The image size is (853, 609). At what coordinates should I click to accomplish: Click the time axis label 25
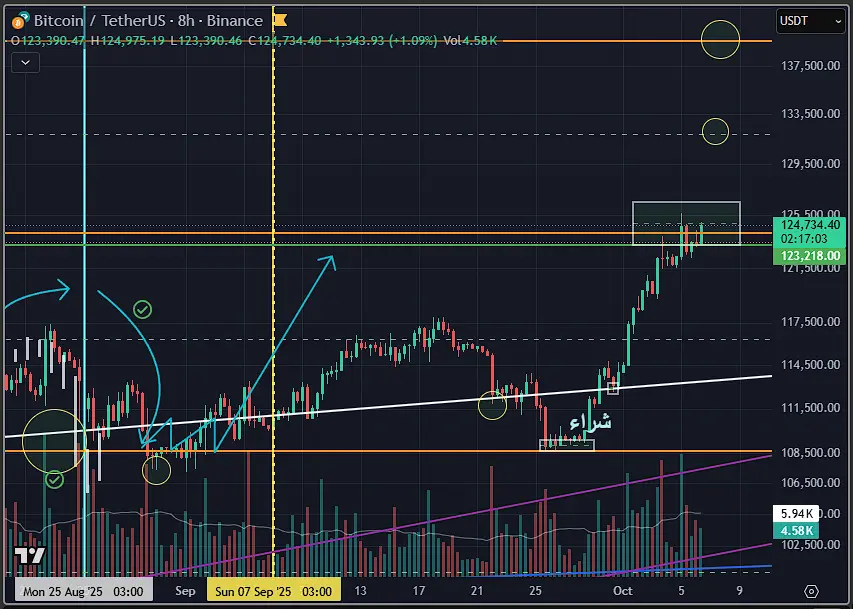pyautogui.click(x=535, y=591)
